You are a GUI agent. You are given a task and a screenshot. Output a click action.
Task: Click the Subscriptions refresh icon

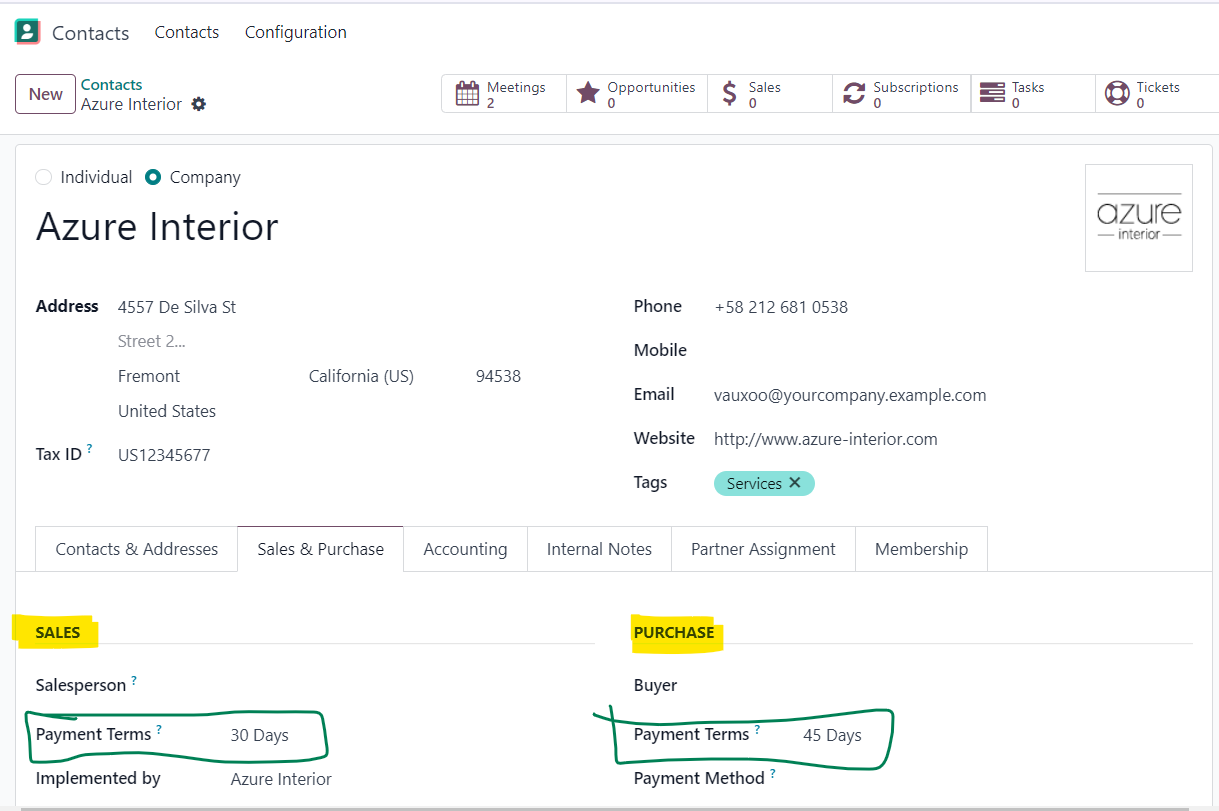click(x=854, y=94)
